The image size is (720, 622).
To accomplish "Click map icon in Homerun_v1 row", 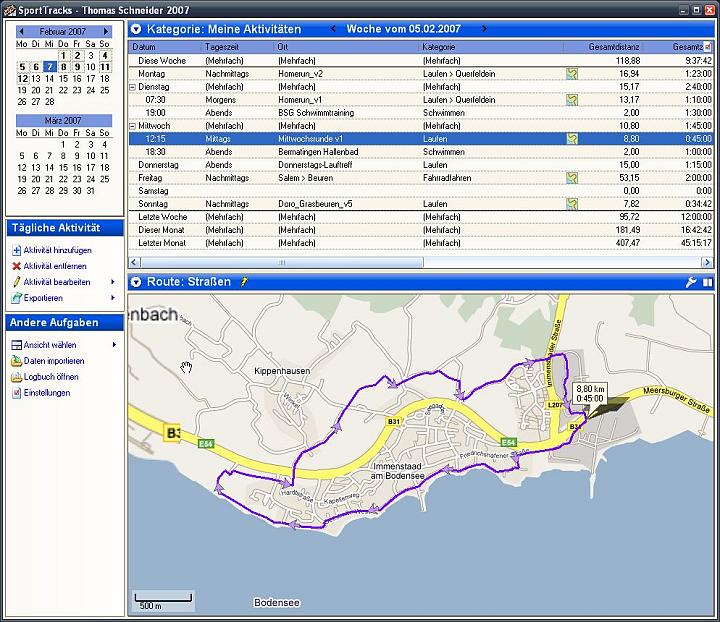I will 572,100.
